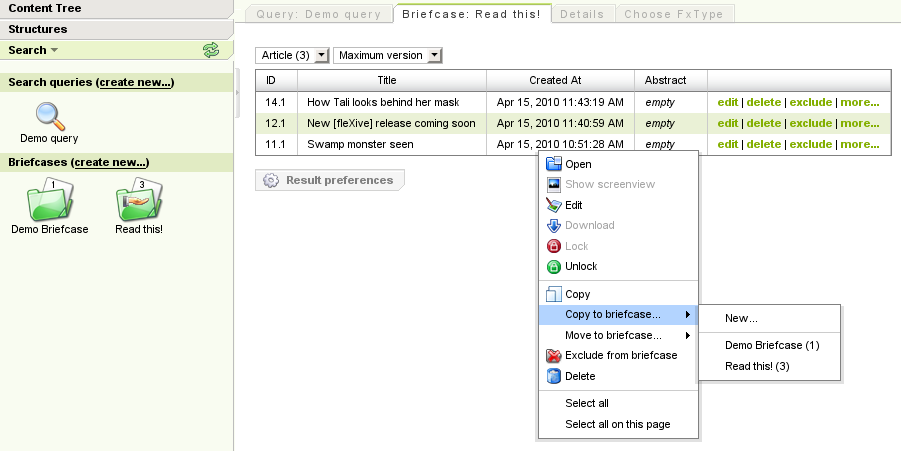Open the Choose FxType tab
The width and height of the screenshot is (901, 451).
(674, 14)
